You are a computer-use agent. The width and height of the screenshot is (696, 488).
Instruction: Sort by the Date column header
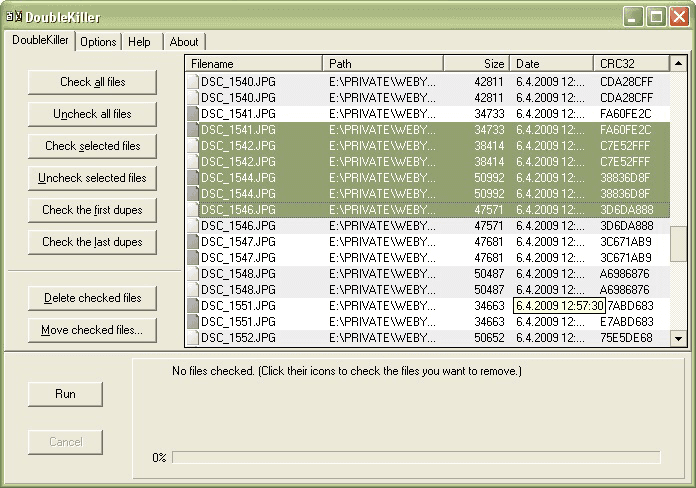[x=552, y=64]
